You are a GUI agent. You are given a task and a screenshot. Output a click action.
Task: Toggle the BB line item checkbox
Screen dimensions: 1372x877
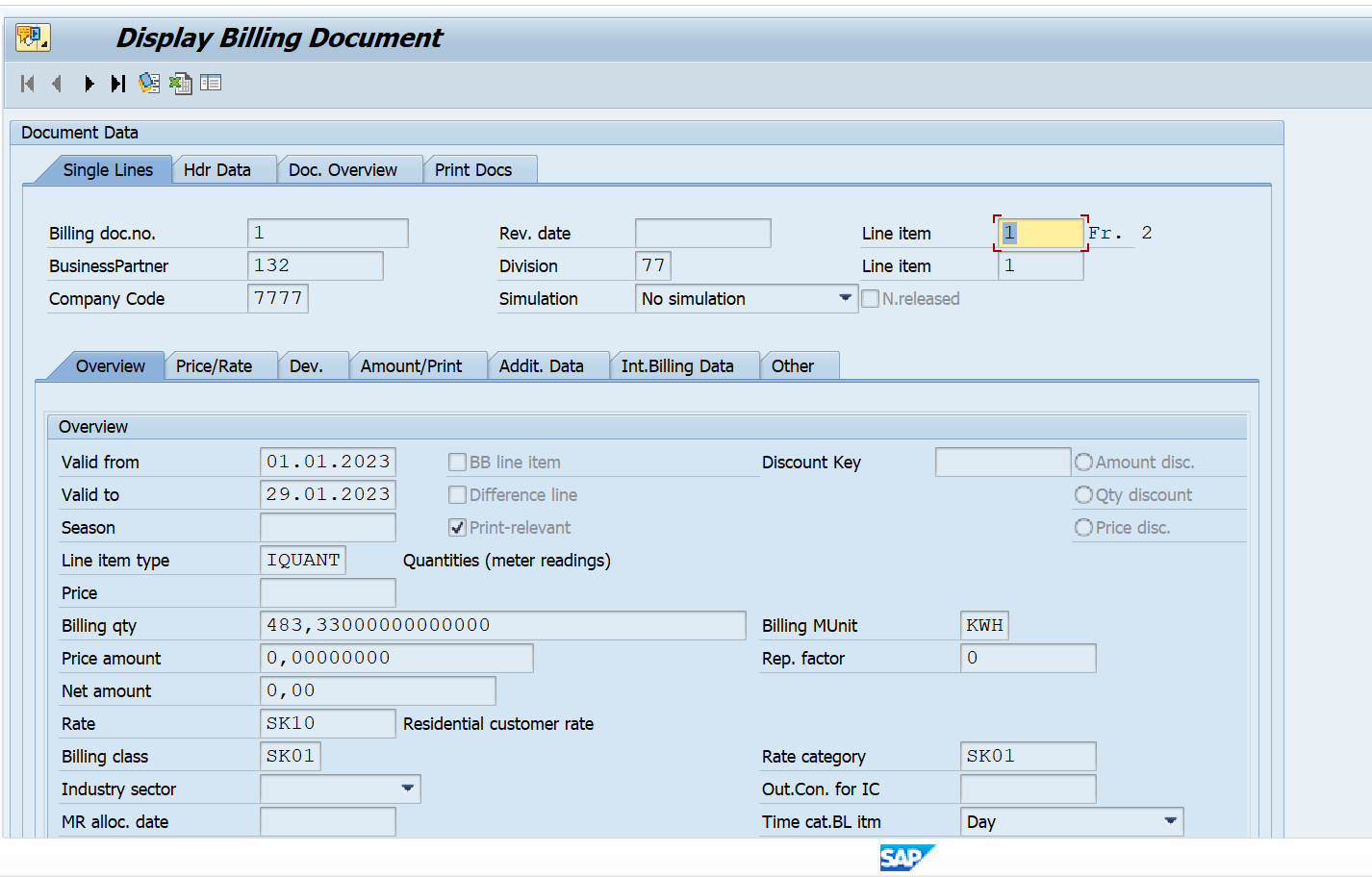click(x=458, y=463)
